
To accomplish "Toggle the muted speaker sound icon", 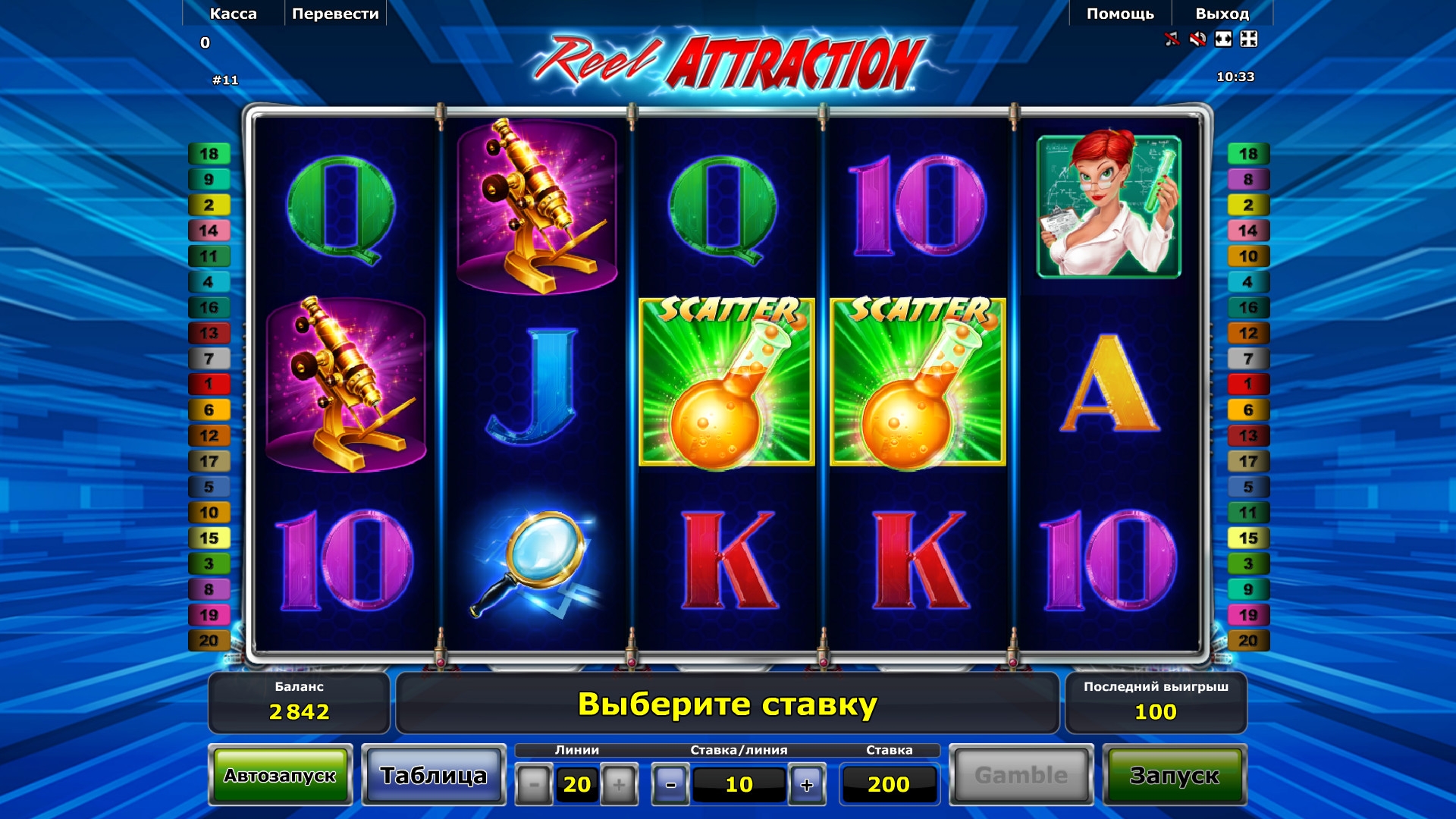I will click(1197, 39).
